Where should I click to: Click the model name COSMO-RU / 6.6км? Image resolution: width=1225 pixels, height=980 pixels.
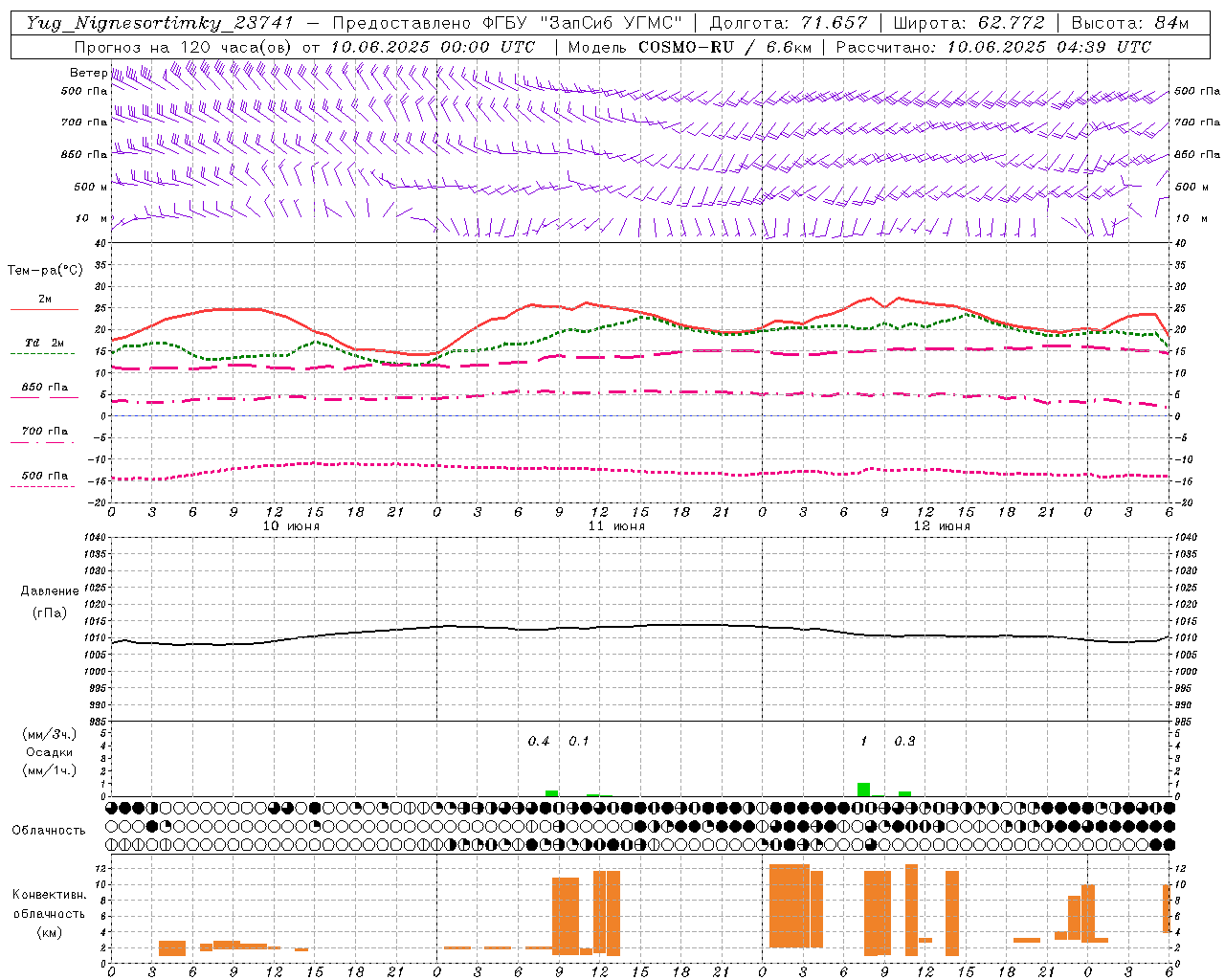[x=725, y=47]
